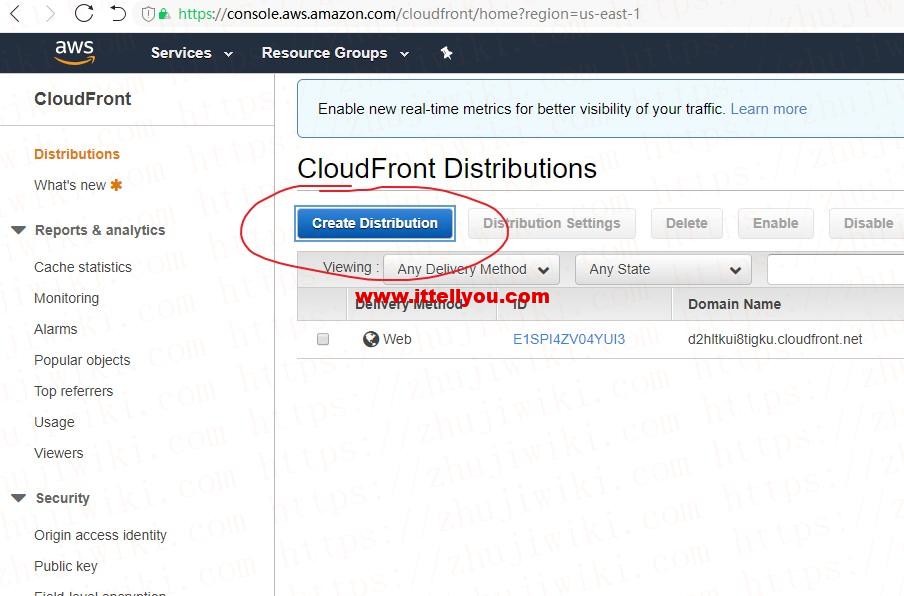Click the browser forward arrow
Screen dimensions: 904x596
click(50, 14)
